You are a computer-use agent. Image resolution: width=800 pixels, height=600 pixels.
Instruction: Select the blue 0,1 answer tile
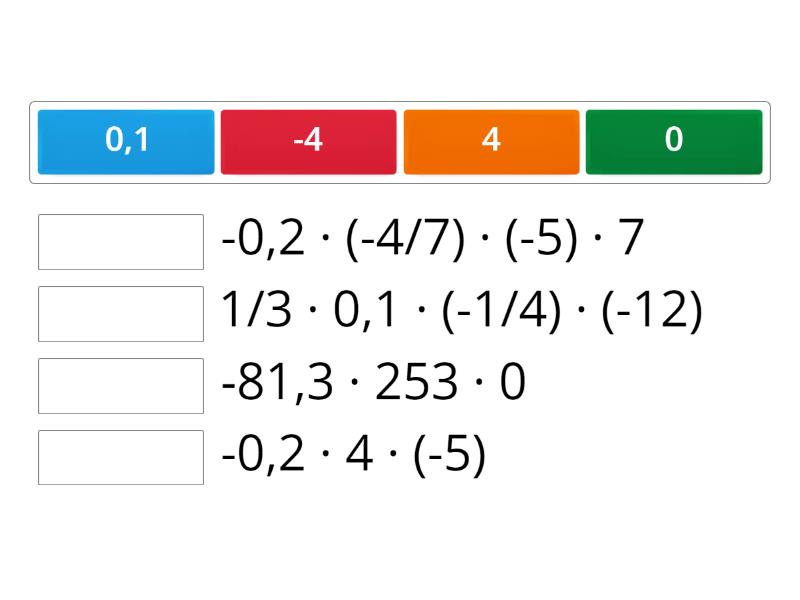[x=126, y=141]
